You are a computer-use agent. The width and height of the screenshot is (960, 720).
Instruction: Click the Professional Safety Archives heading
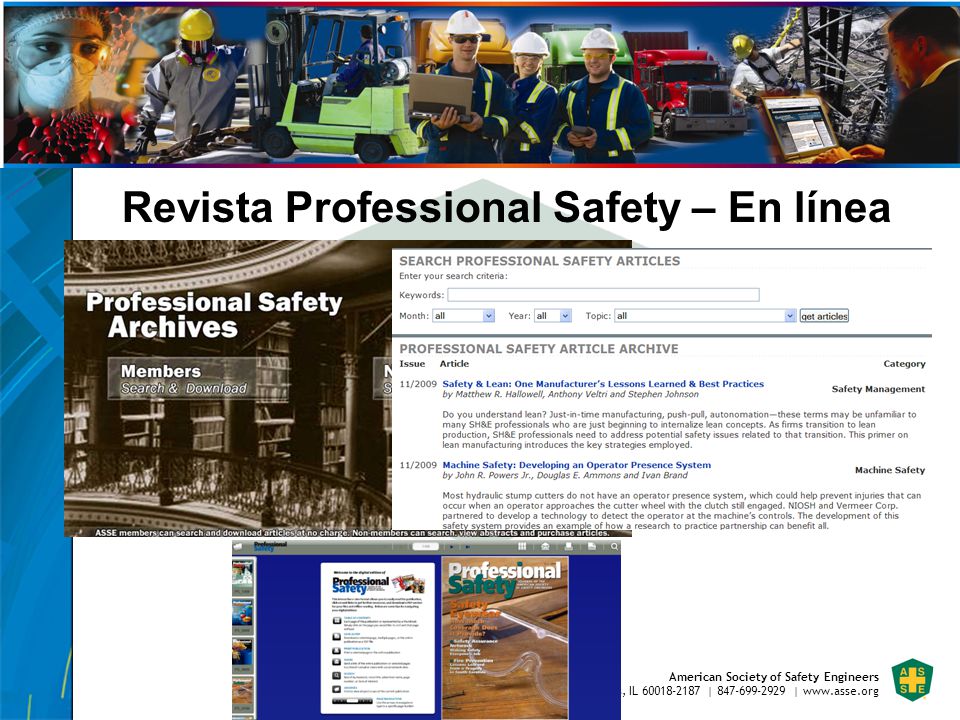point(214,315)
